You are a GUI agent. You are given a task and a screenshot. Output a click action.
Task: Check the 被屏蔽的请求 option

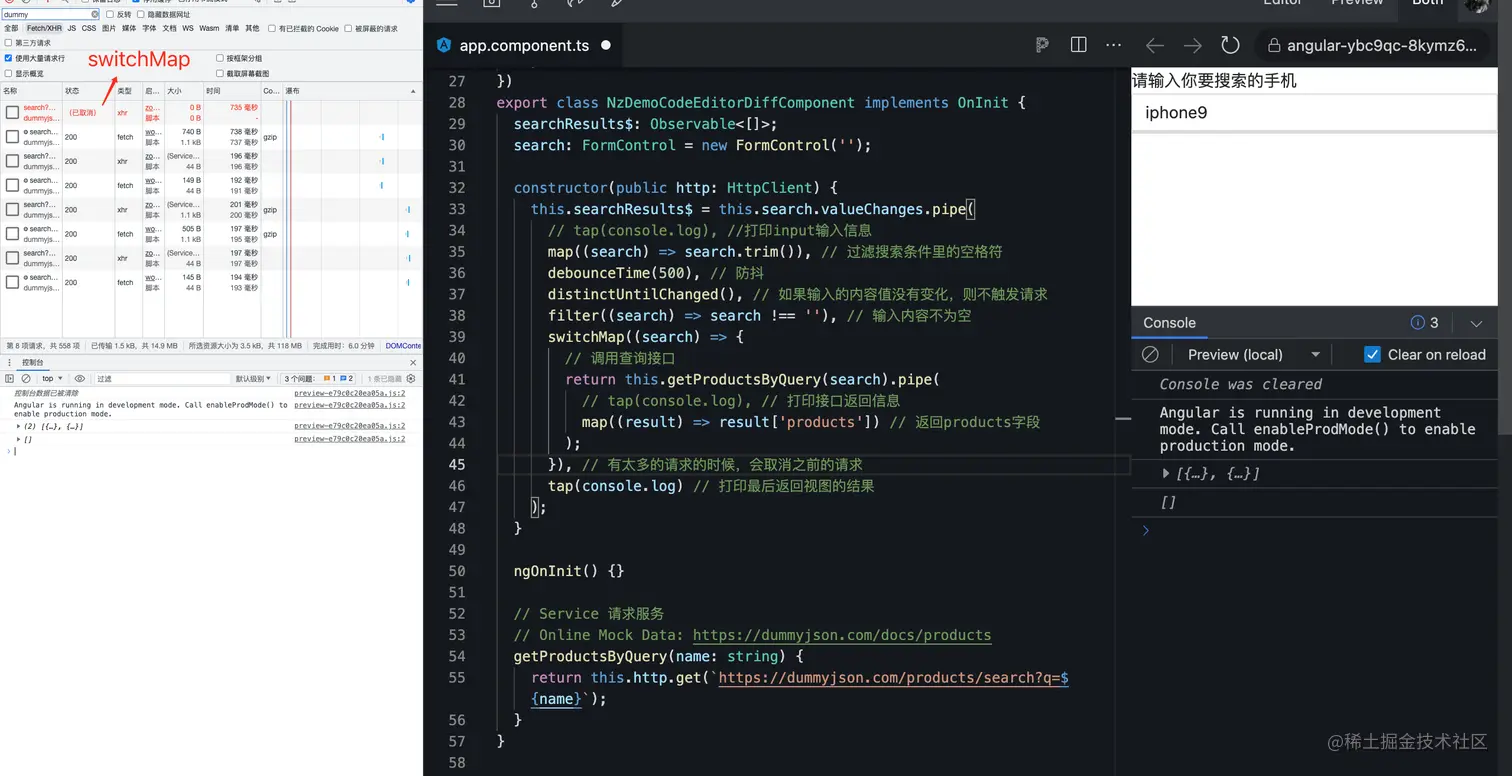point(348,29)
